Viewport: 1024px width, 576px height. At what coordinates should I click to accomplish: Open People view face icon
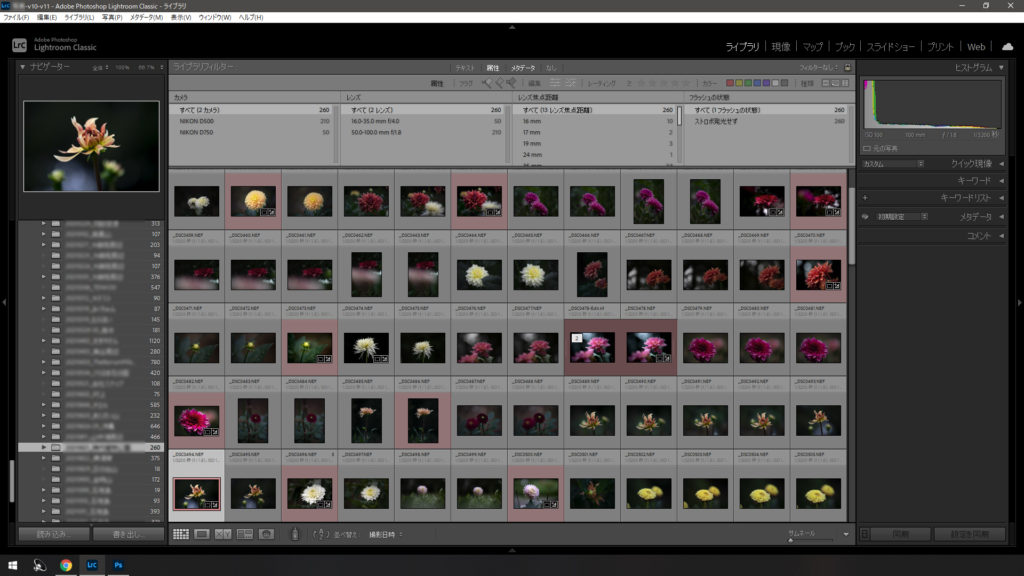(266, 534)
